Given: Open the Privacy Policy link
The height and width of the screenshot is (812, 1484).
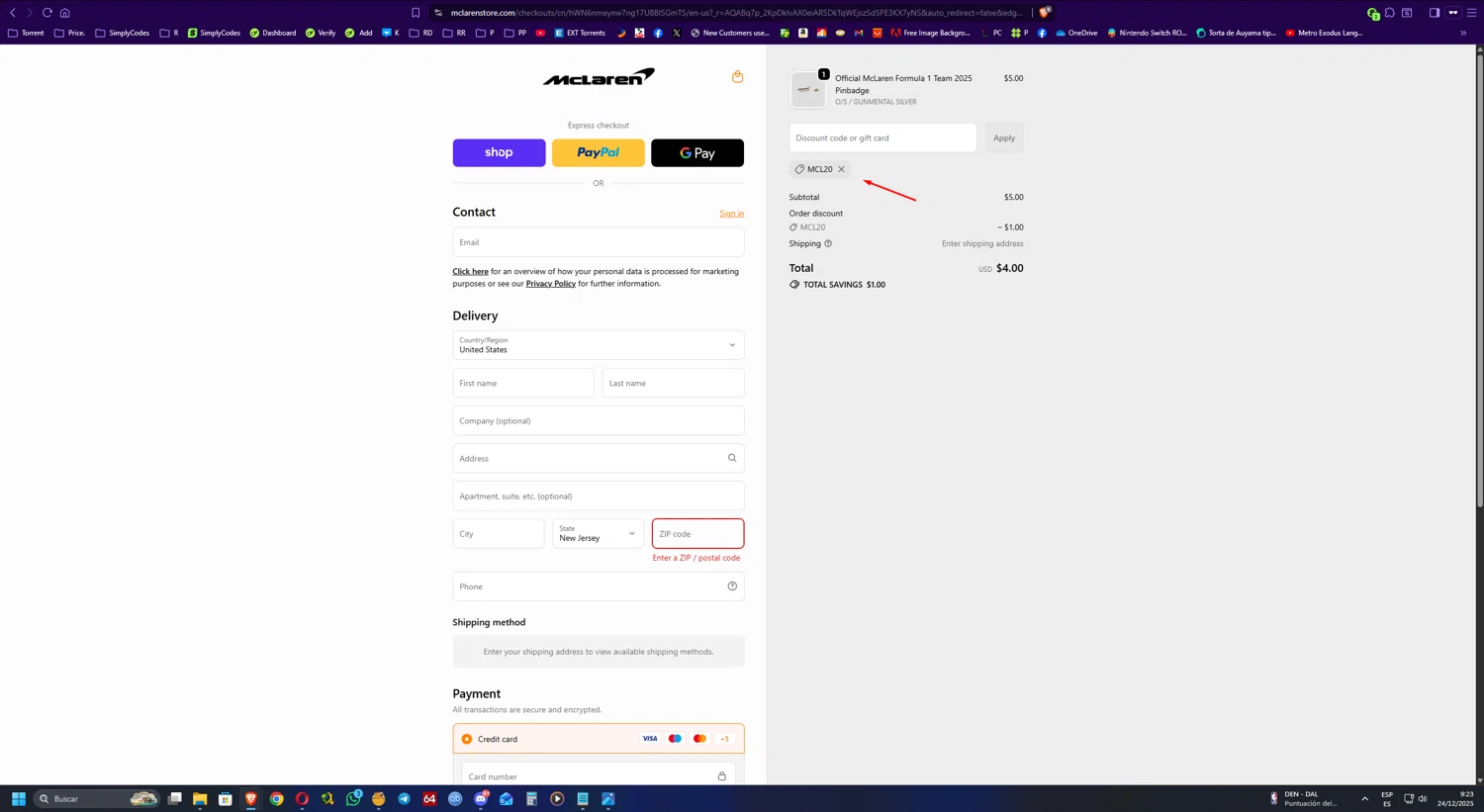Looking at the screenshot, I should (x=551, y=284).
